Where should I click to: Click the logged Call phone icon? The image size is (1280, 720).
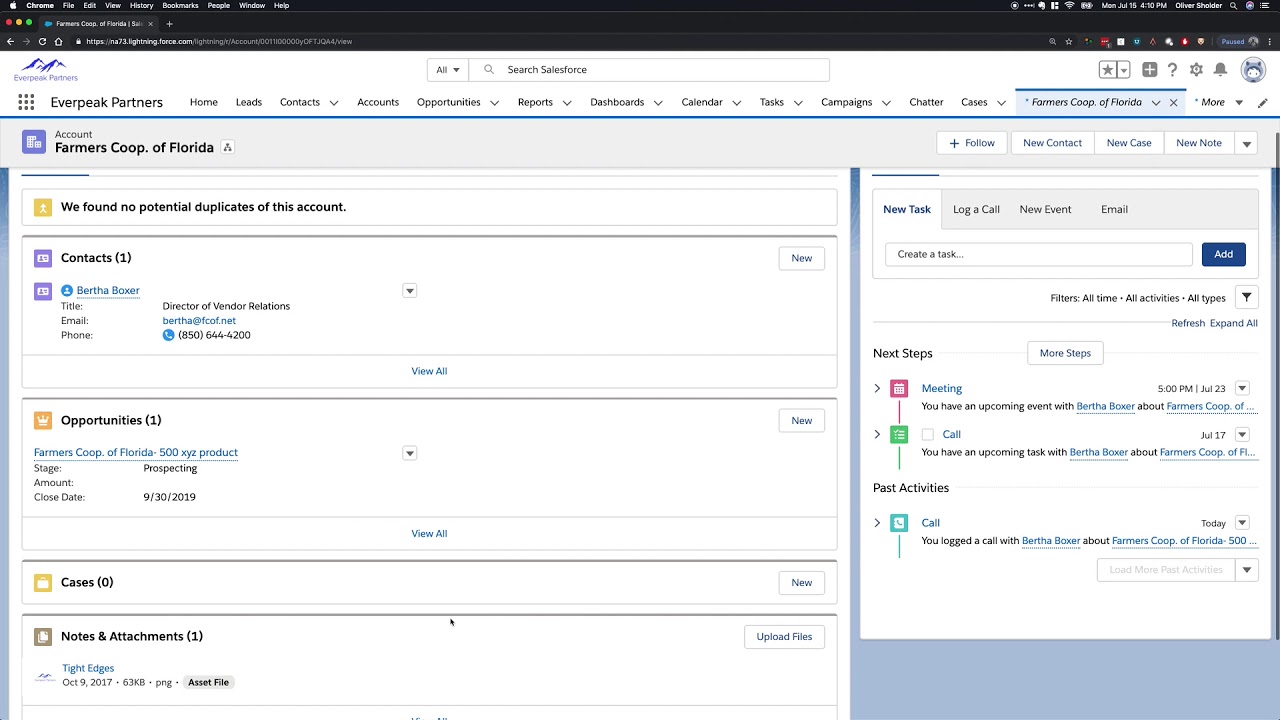tap(899, 523)
